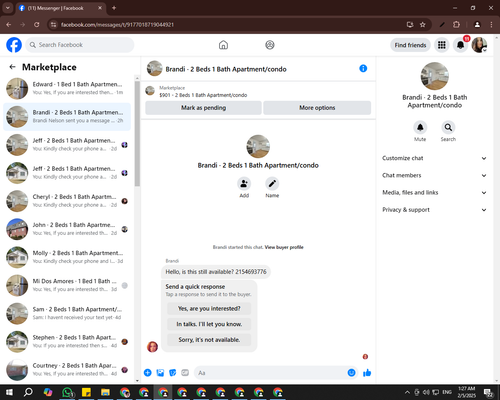Click the chat list scrollbar
Image resolution: width=500 pixels, height=400 pixels.
point(137,133)
